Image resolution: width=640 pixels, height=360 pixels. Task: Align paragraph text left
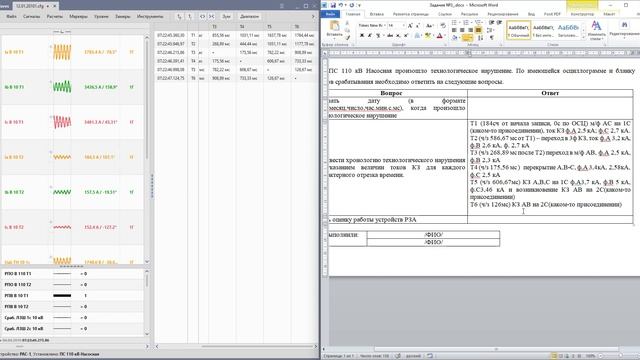[x=453, y=30]
